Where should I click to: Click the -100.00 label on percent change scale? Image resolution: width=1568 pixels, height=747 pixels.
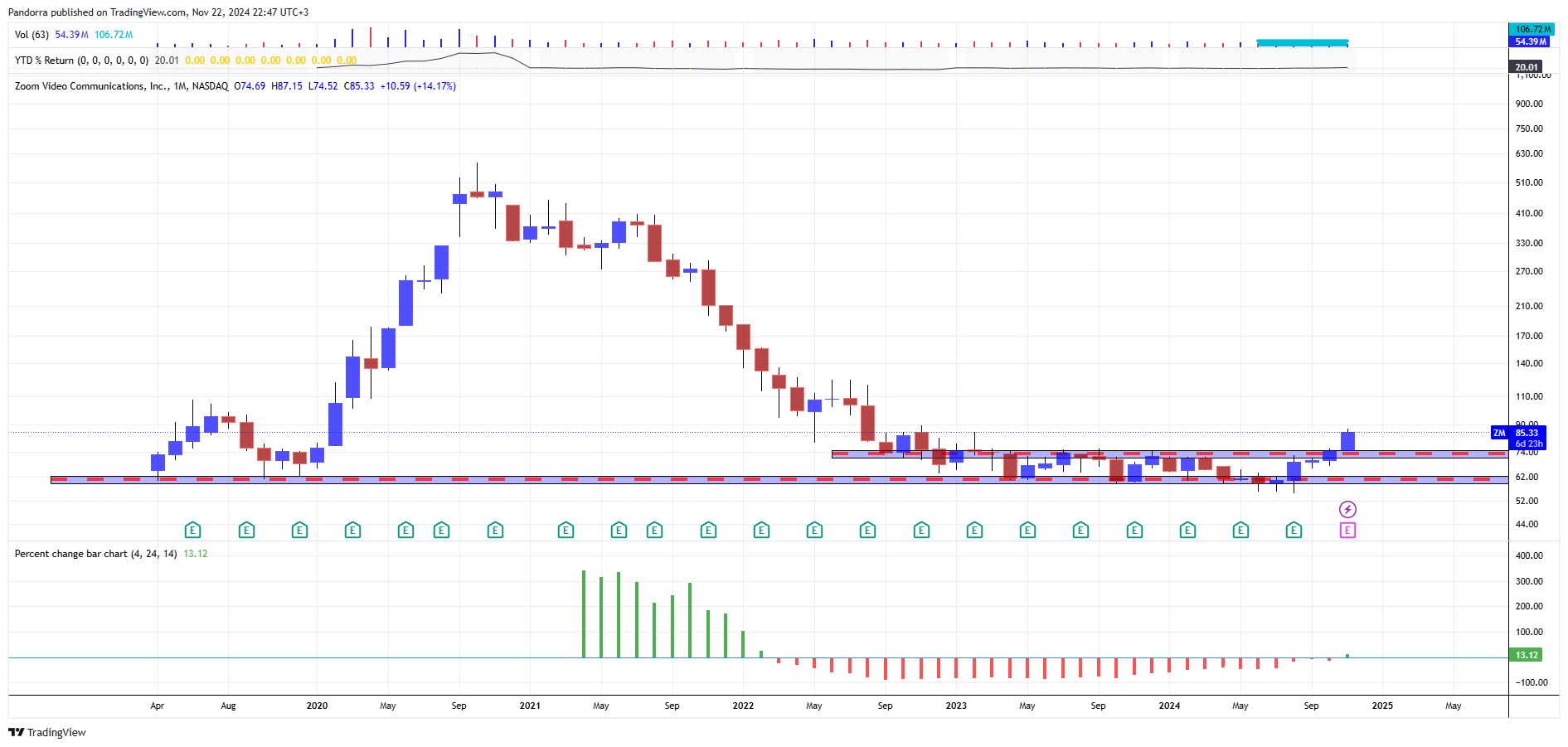pos(1531,682)
